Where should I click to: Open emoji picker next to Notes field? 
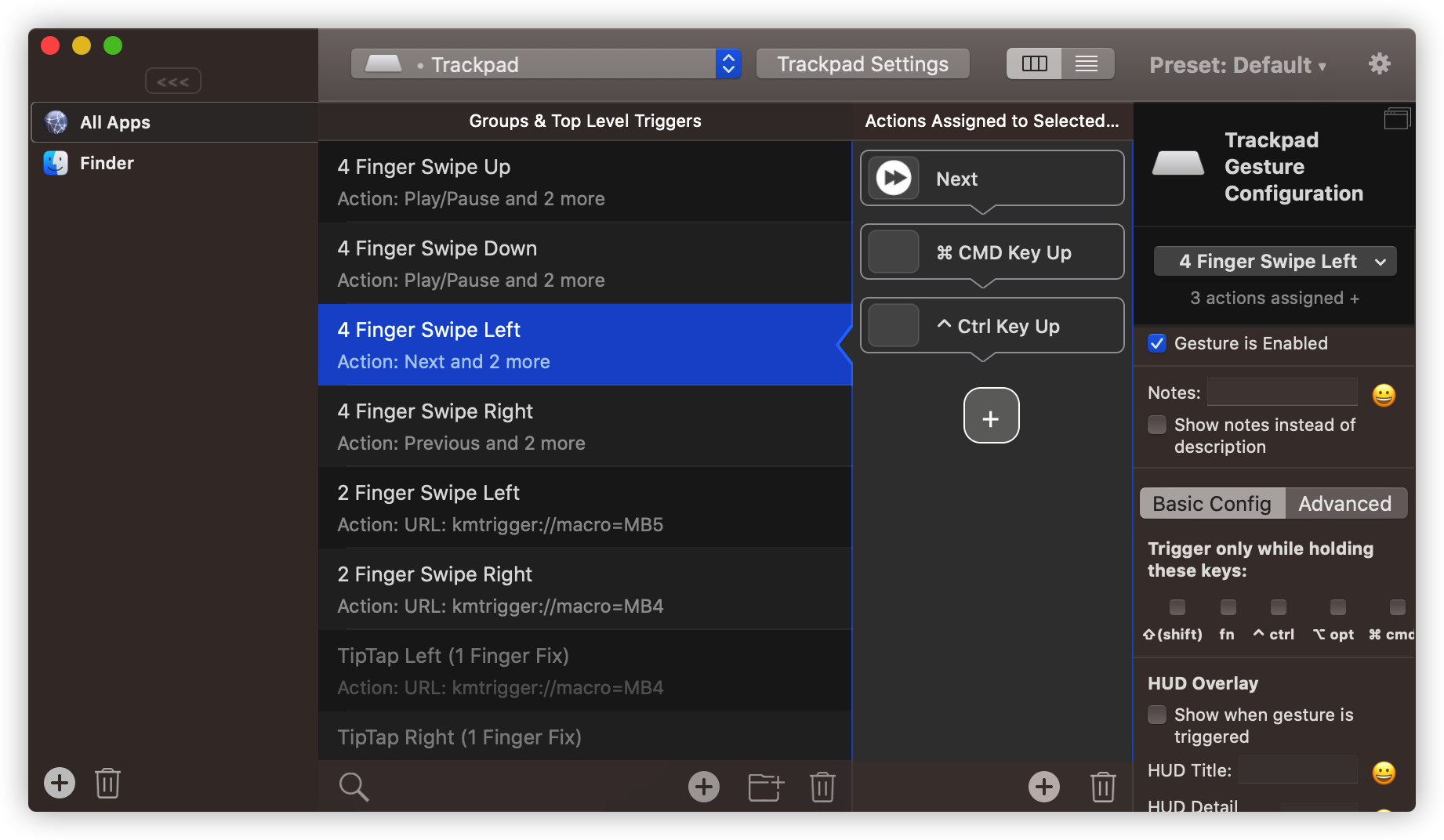tap(1384, 395)
